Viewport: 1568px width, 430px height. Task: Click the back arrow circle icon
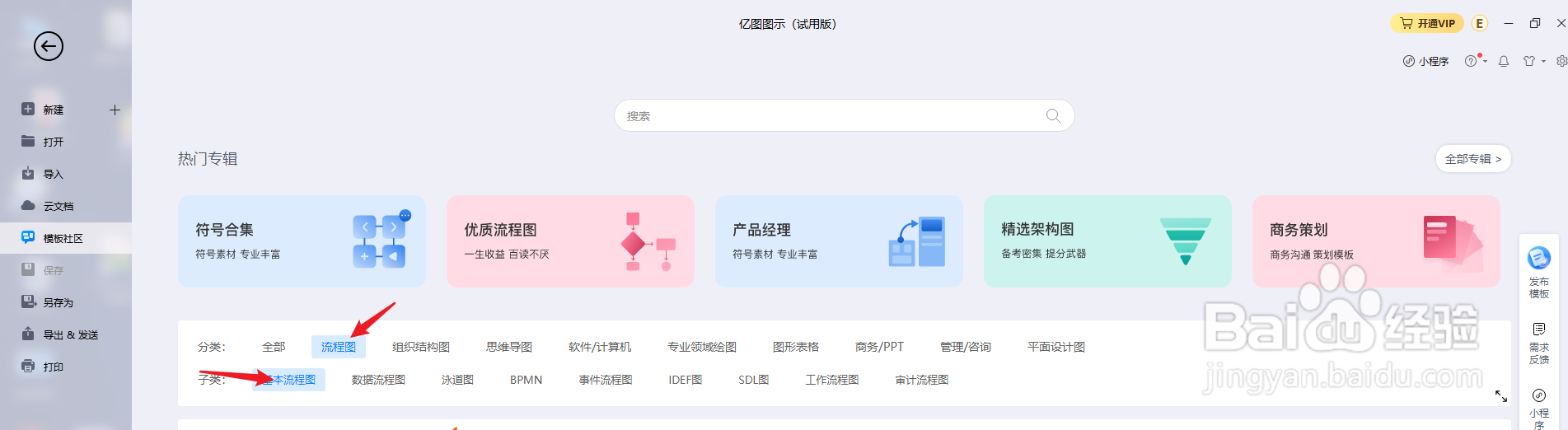(49, 46)
